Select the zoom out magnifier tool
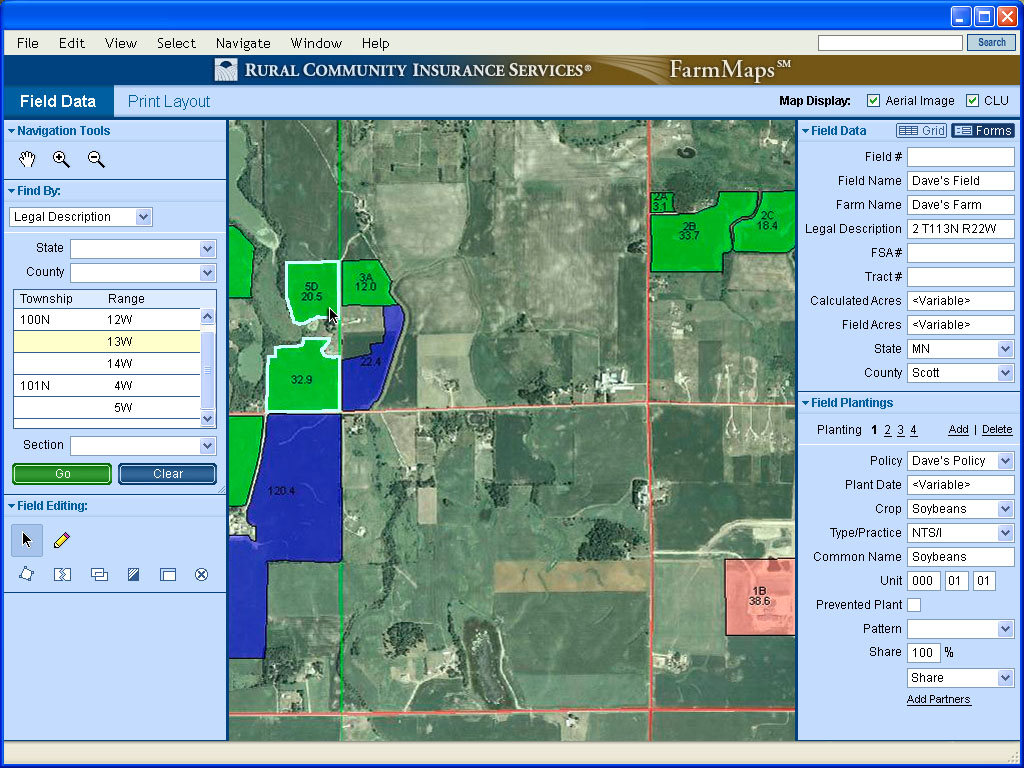The width and height of the screenshot is (1024, 768). point(96,159)
